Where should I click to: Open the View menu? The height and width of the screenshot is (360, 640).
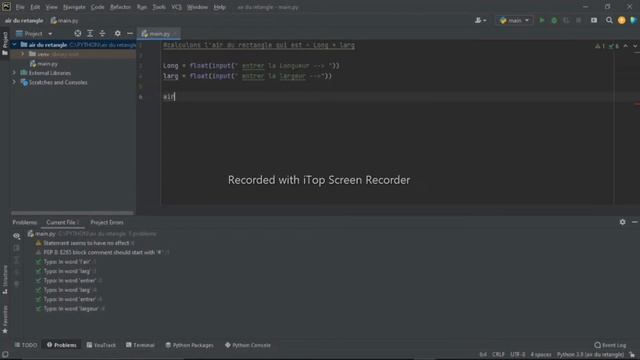[51, 7]
